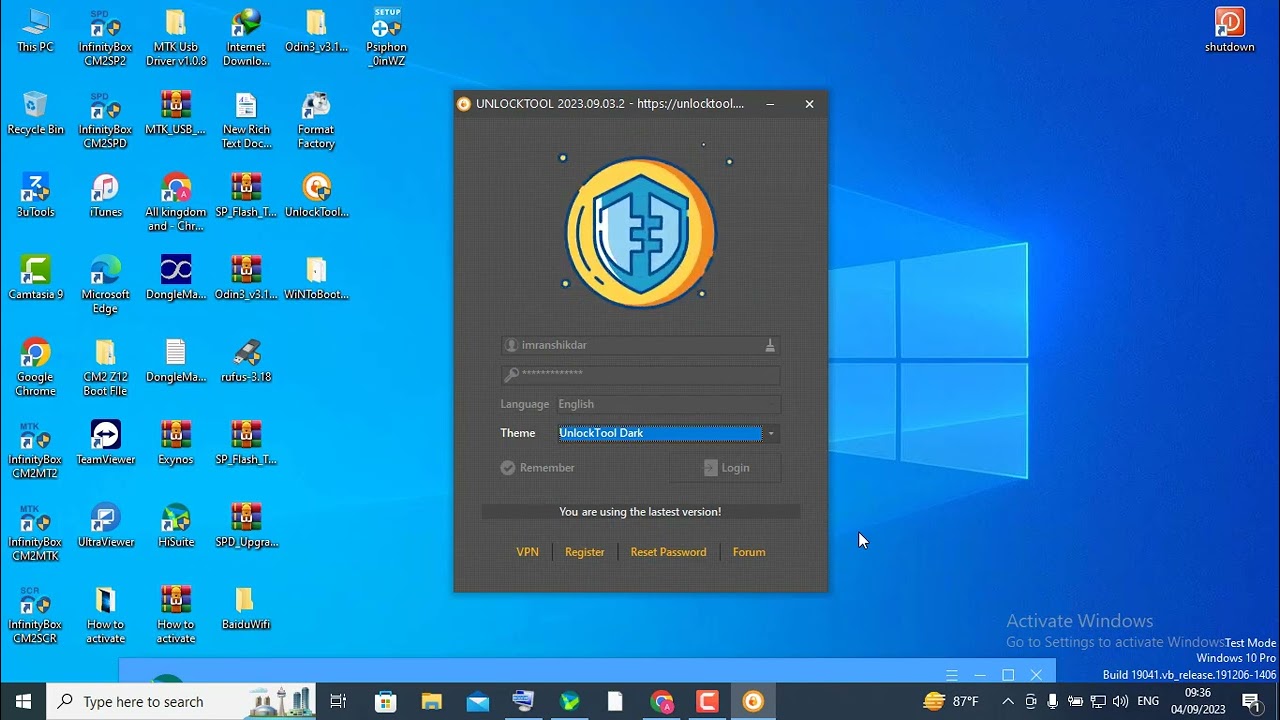The width and height of the screenshot is (1280, 720).
Task: Select the All kingdom Chrome shortcut
Action: pos(176,202)
